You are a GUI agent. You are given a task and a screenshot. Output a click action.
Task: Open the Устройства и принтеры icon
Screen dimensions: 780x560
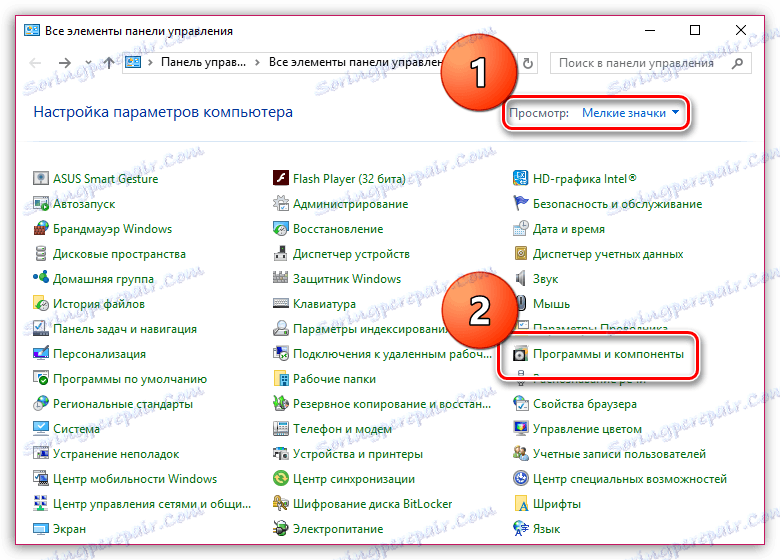coord(281,453)
